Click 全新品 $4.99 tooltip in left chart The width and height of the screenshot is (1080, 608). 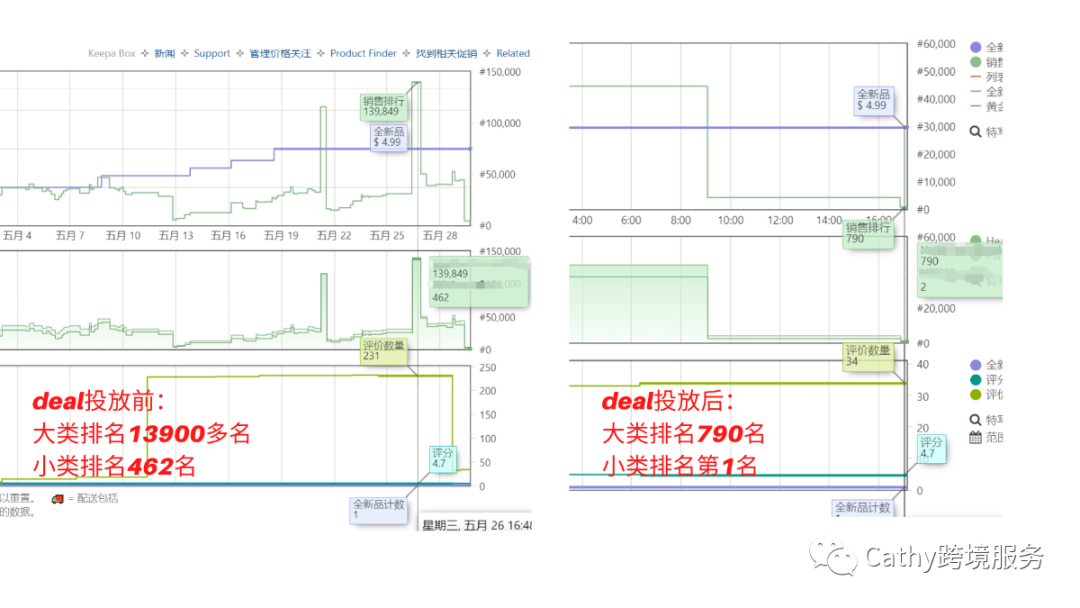388,136
